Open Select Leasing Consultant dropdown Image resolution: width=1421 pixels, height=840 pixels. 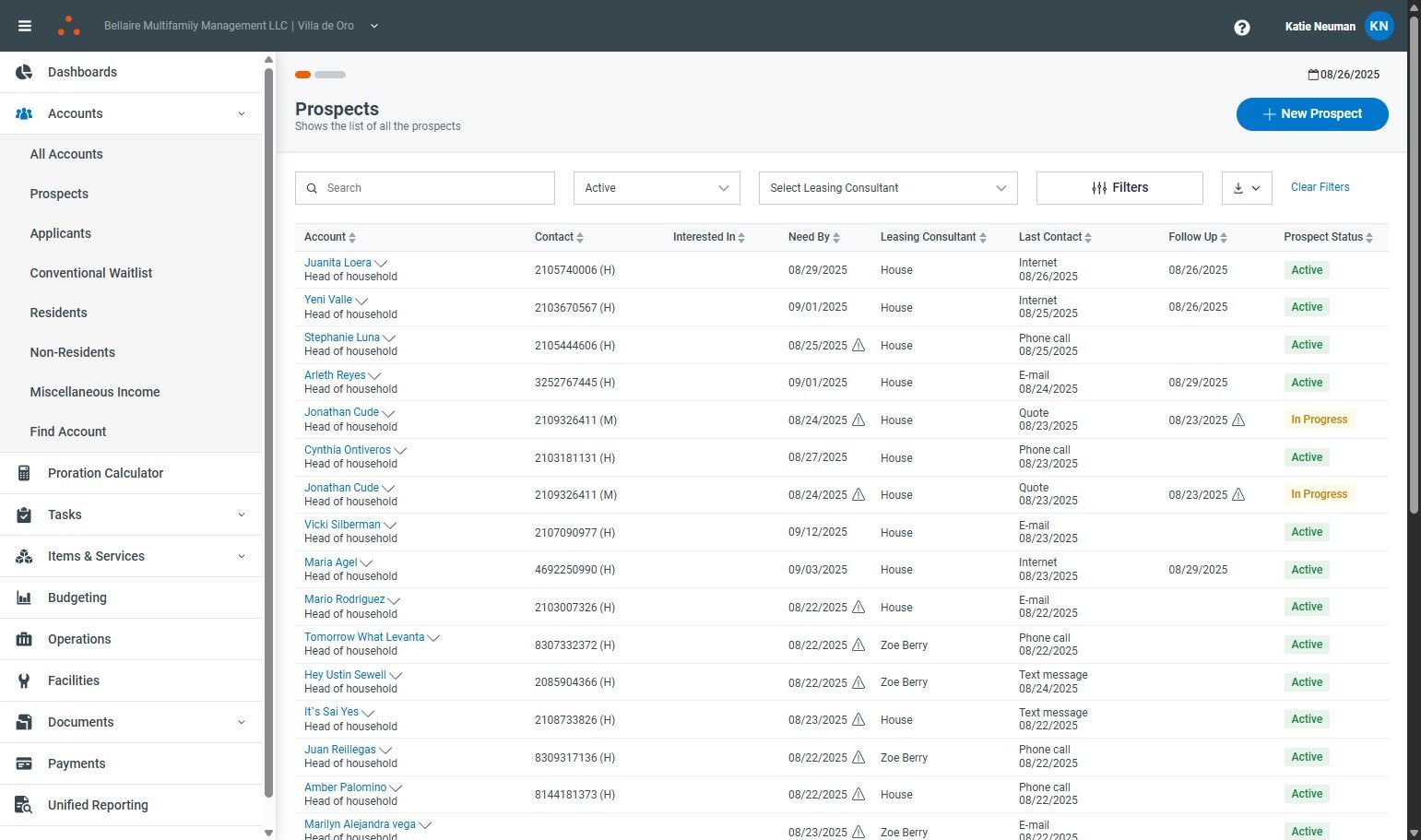(x=888, y=188)
